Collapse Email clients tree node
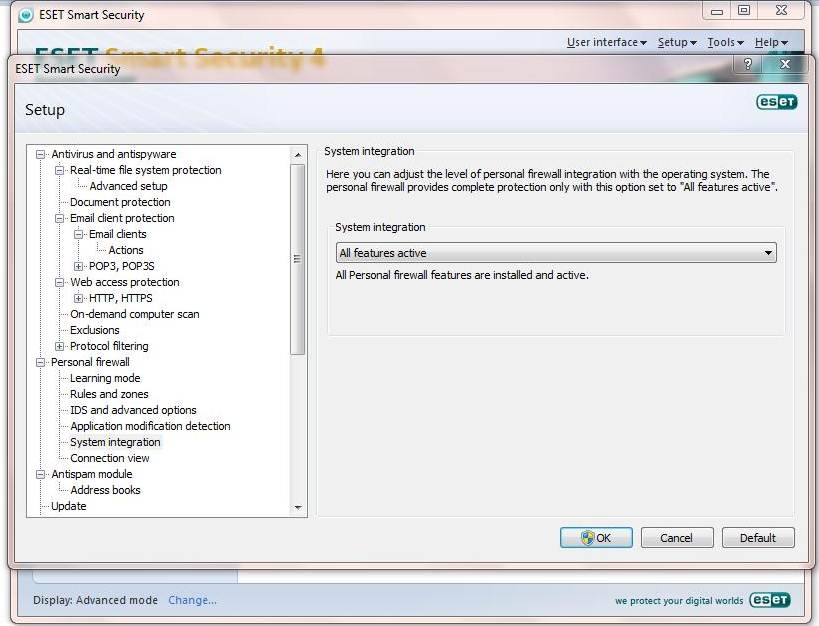Viewport: 819px width, 626px height. (78, 235)
